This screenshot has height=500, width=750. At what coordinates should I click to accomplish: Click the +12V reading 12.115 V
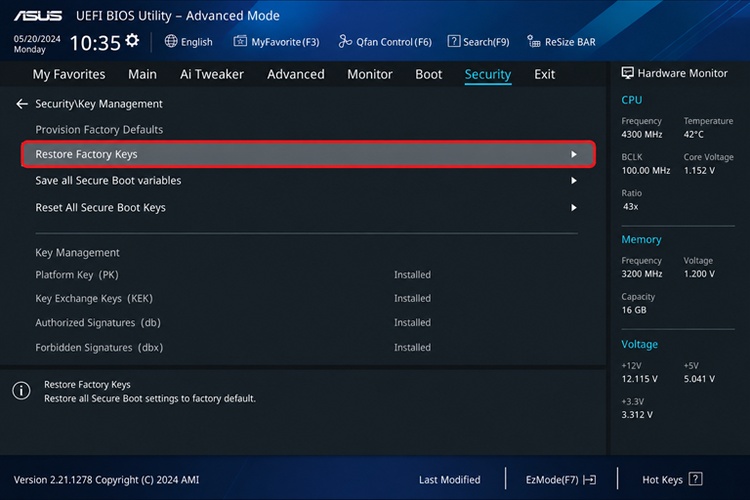coord(640,379)
